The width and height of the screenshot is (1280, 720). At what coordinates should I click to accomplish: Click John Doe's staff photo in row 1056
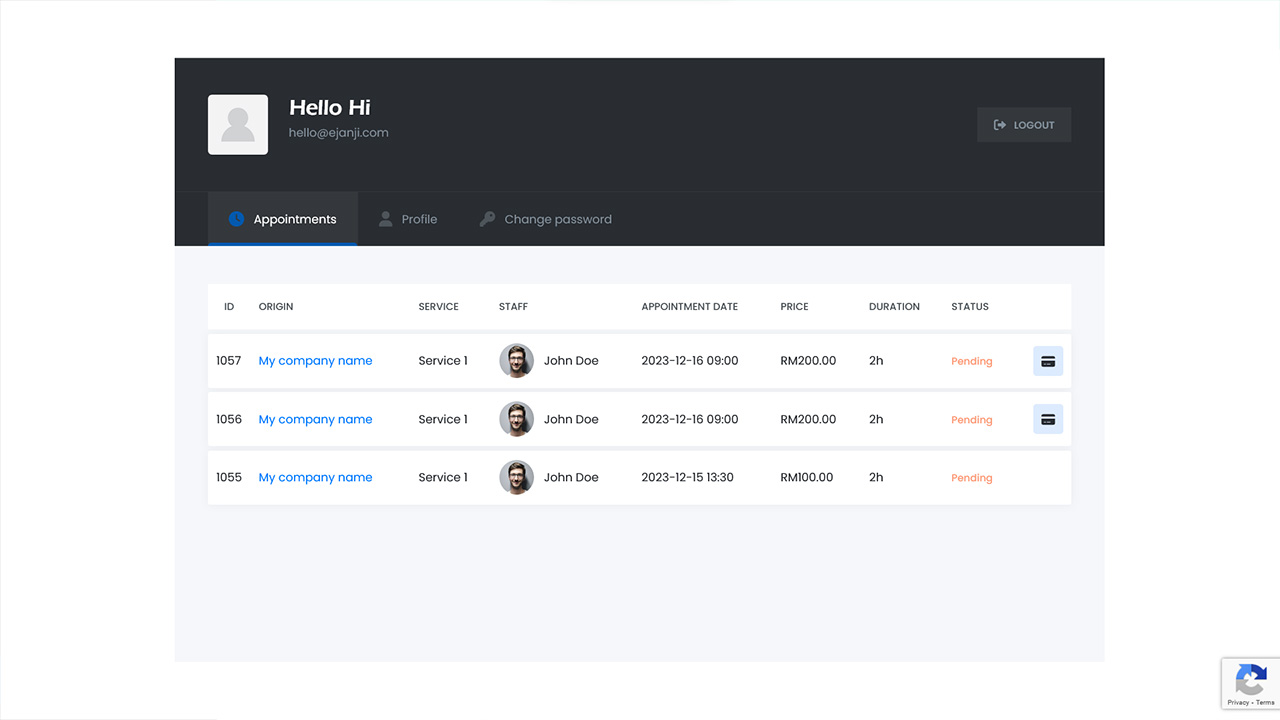[x=516, y=419]
